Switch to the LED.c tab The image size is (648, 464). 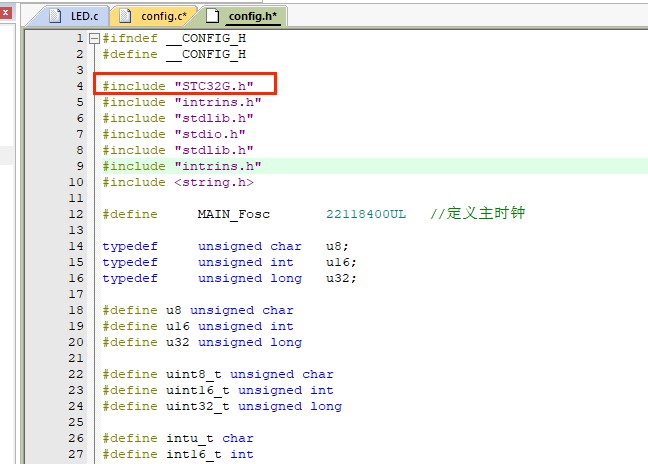coord(84,16)
